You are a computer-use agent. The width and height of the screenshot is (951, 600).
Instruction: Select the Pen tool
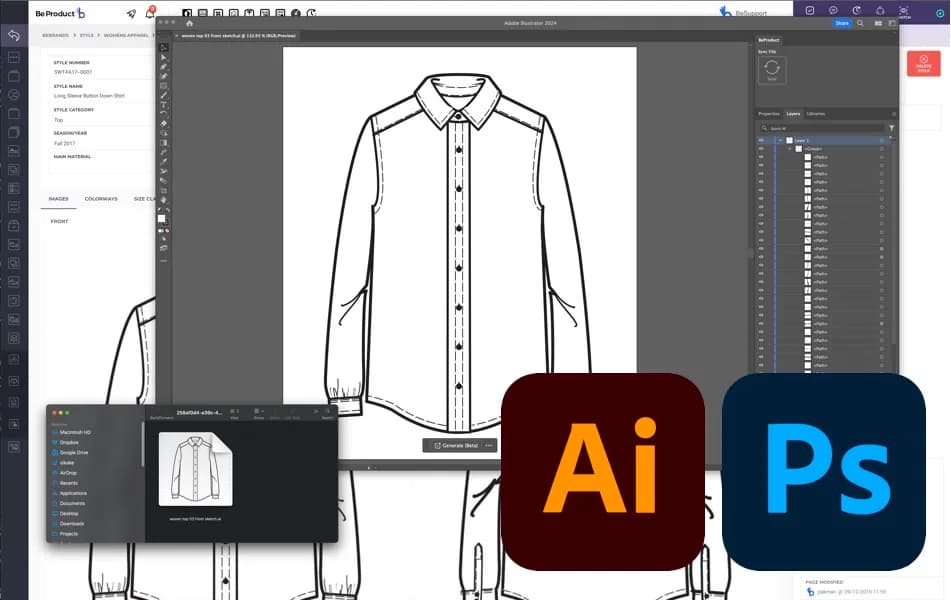point(164,67)
